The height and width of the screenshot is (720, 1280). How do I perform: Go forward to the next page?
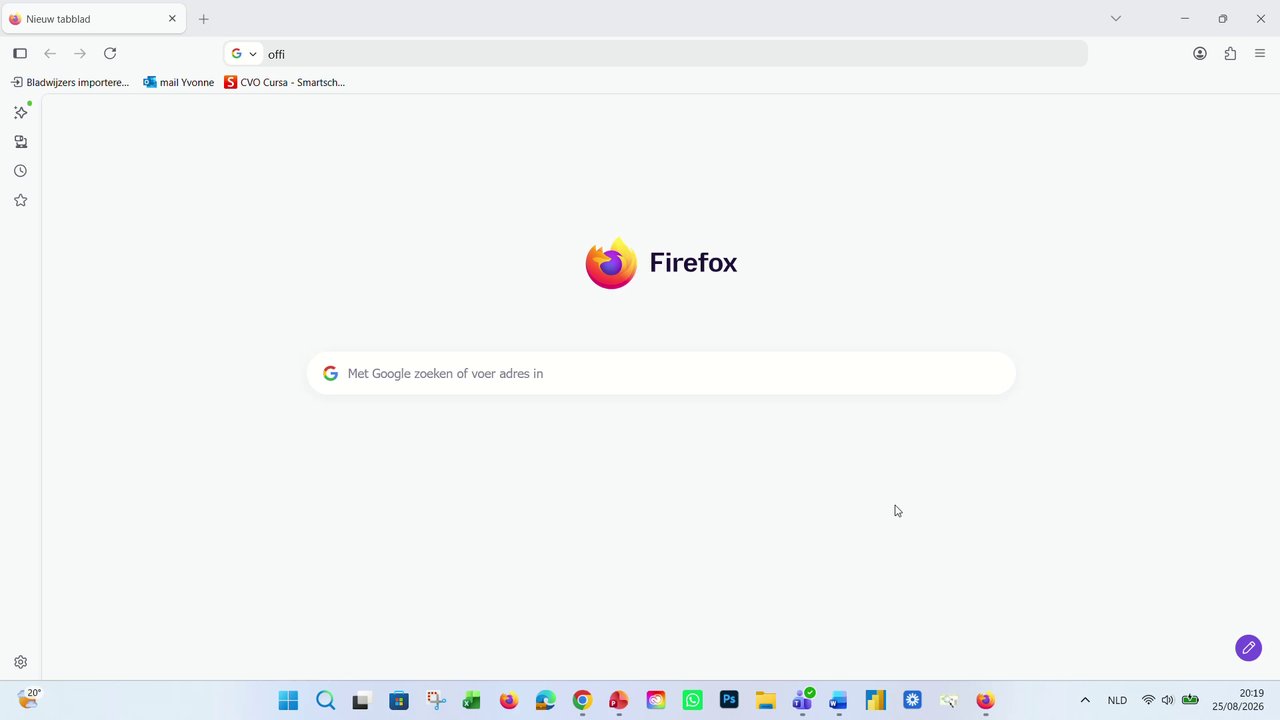(80, 53)
